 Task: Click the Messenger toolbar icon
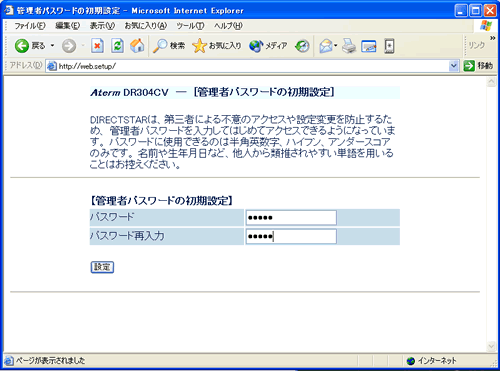pos(389,46)
